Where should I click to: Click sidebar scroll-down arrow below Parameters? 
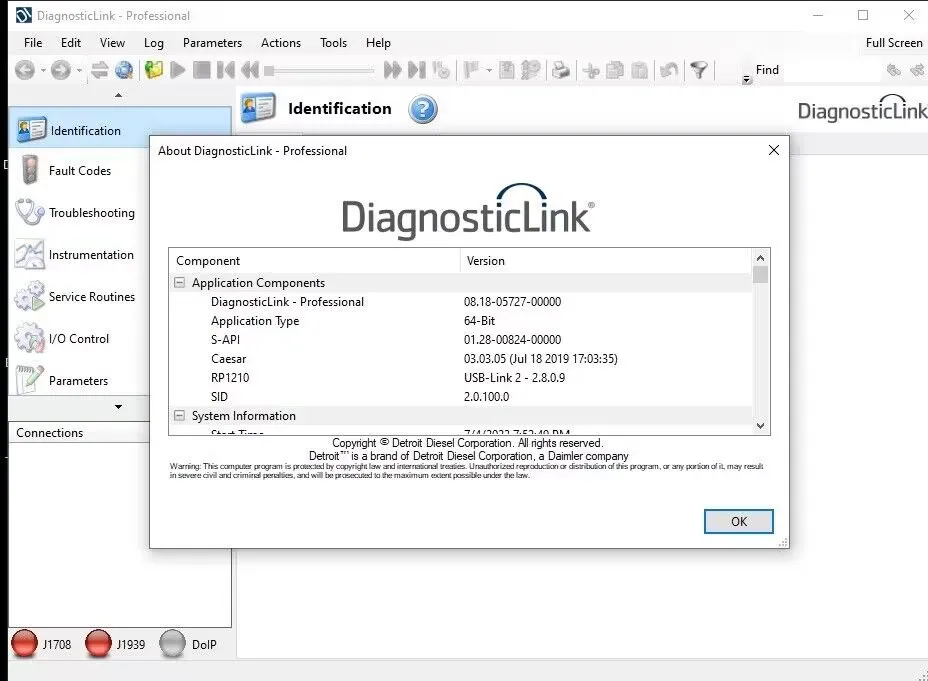[x=118, y=406]
